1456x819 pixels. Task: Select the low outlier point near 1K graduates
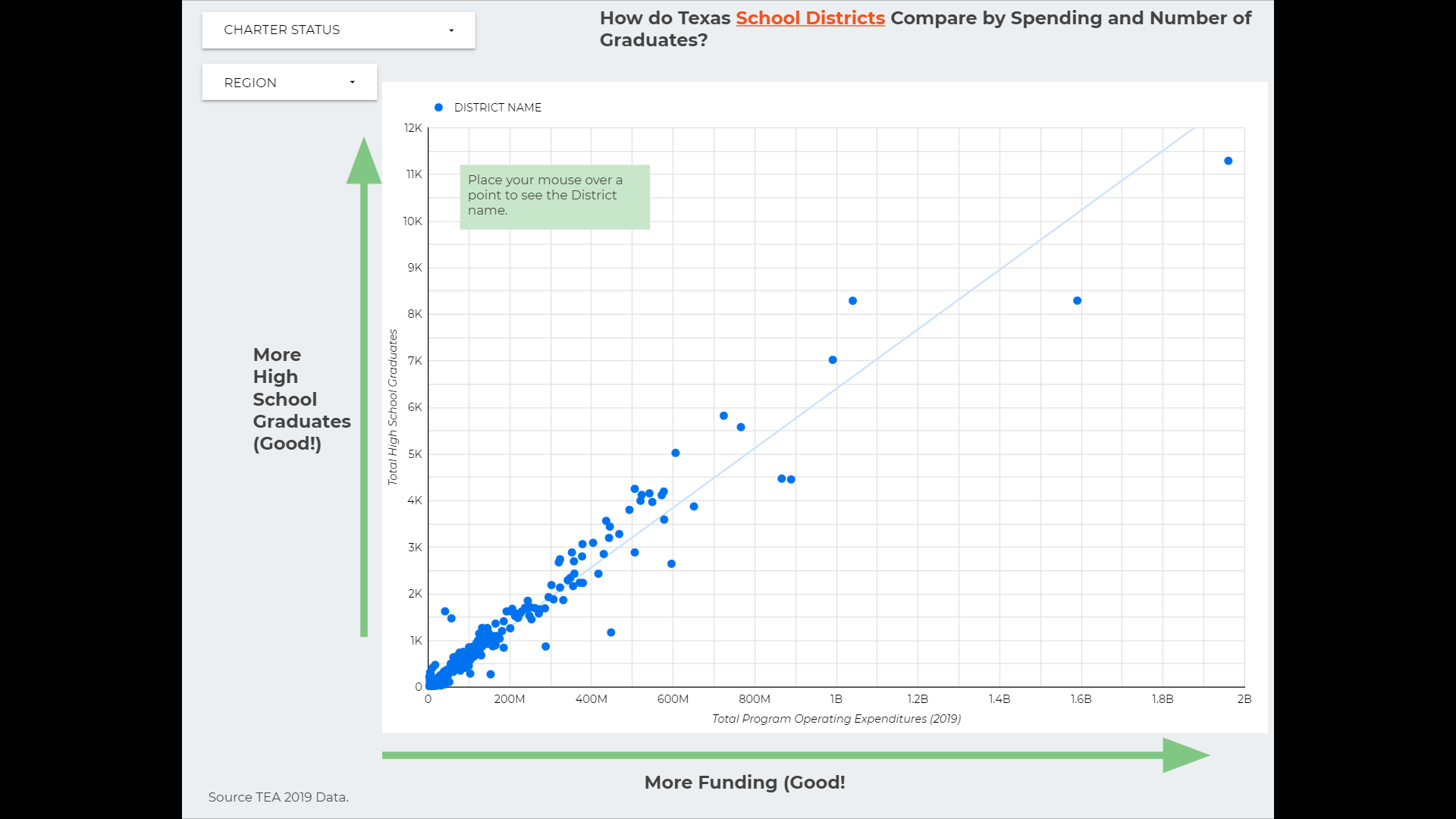click(x=610, y=632)
